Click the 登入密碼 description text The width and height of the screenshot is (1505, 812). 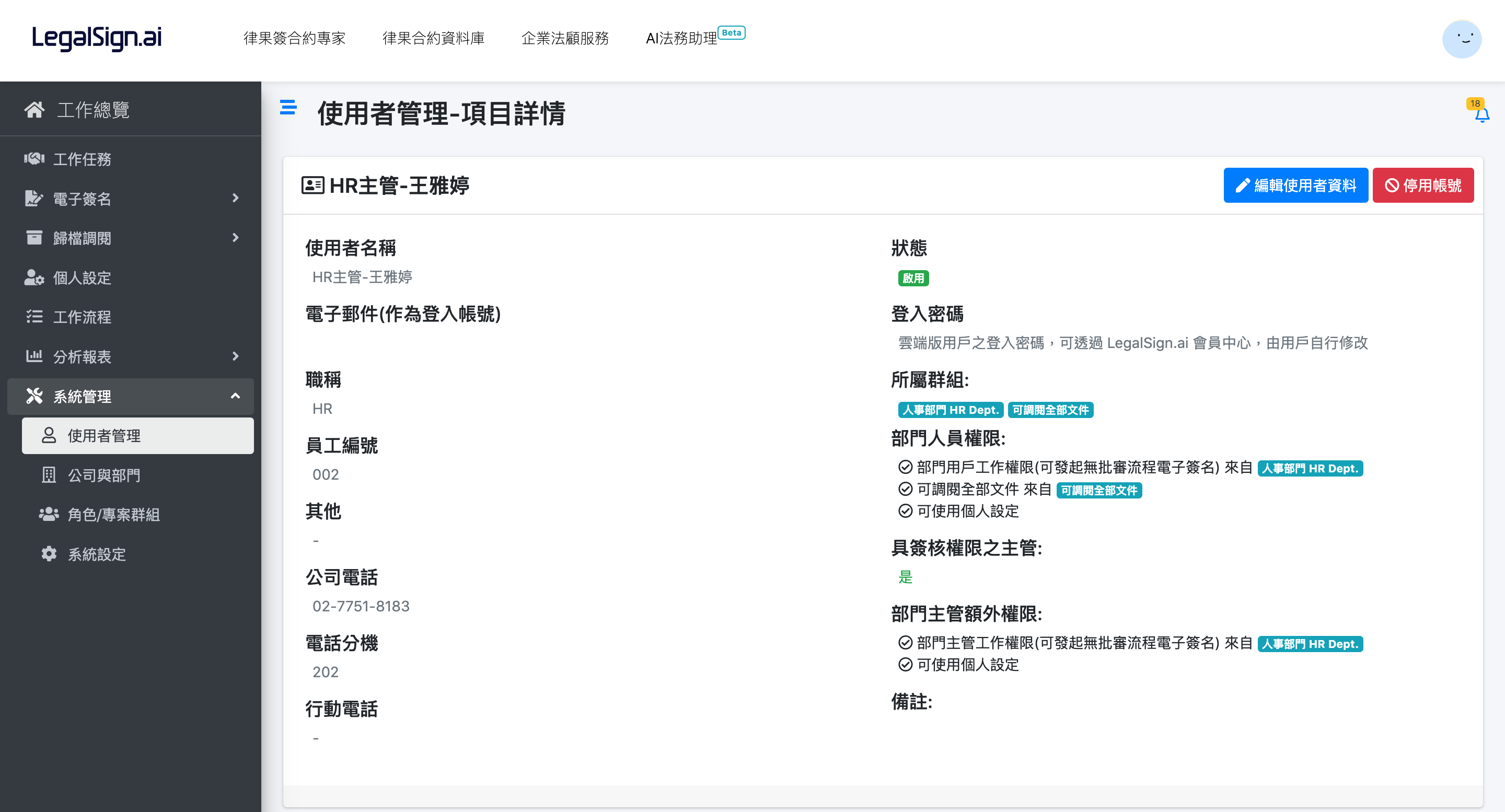click(x=1133, y=342)
